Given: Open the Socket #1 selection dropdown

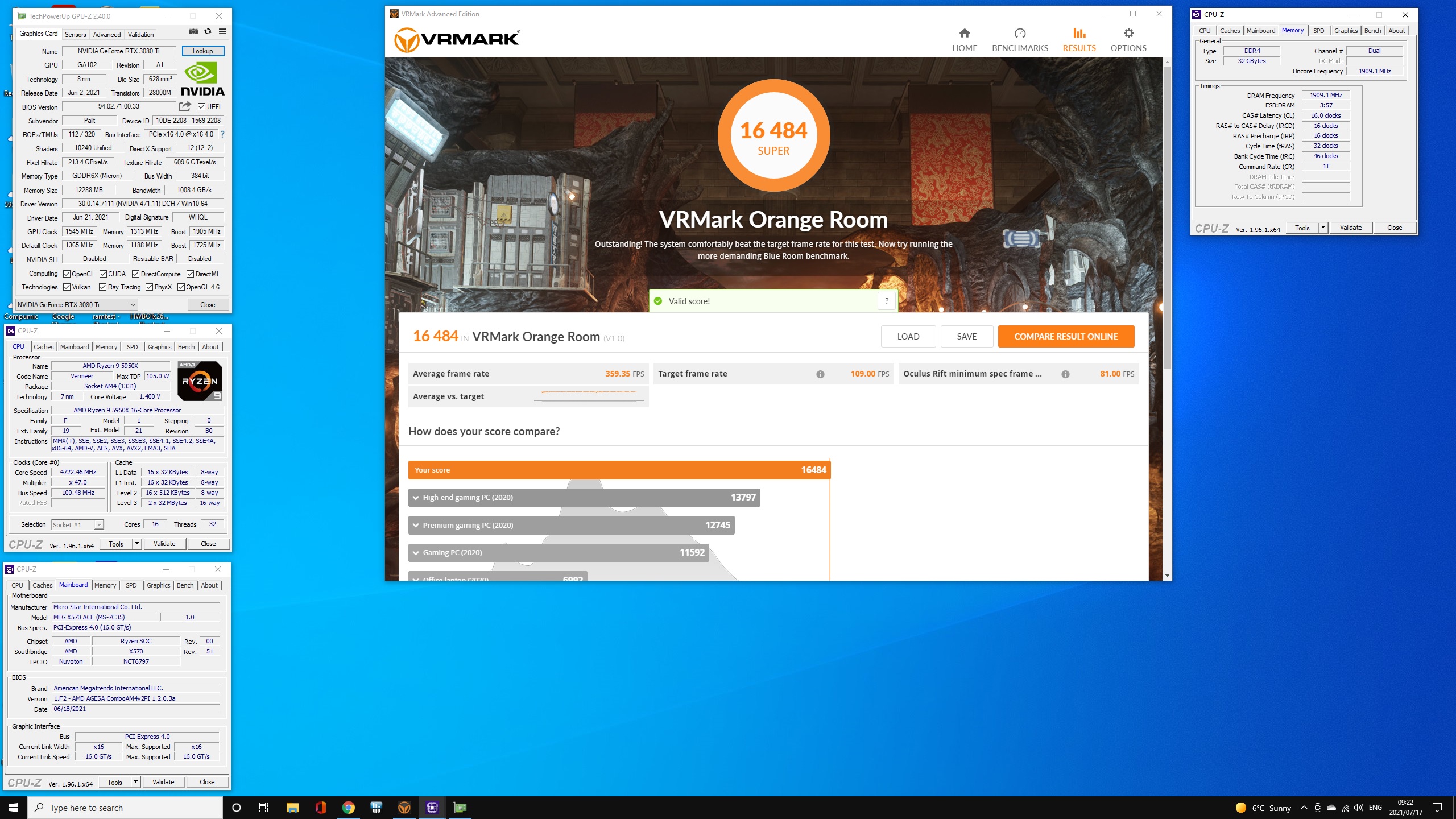Looking at the screenshot, I should pos(77,525).
